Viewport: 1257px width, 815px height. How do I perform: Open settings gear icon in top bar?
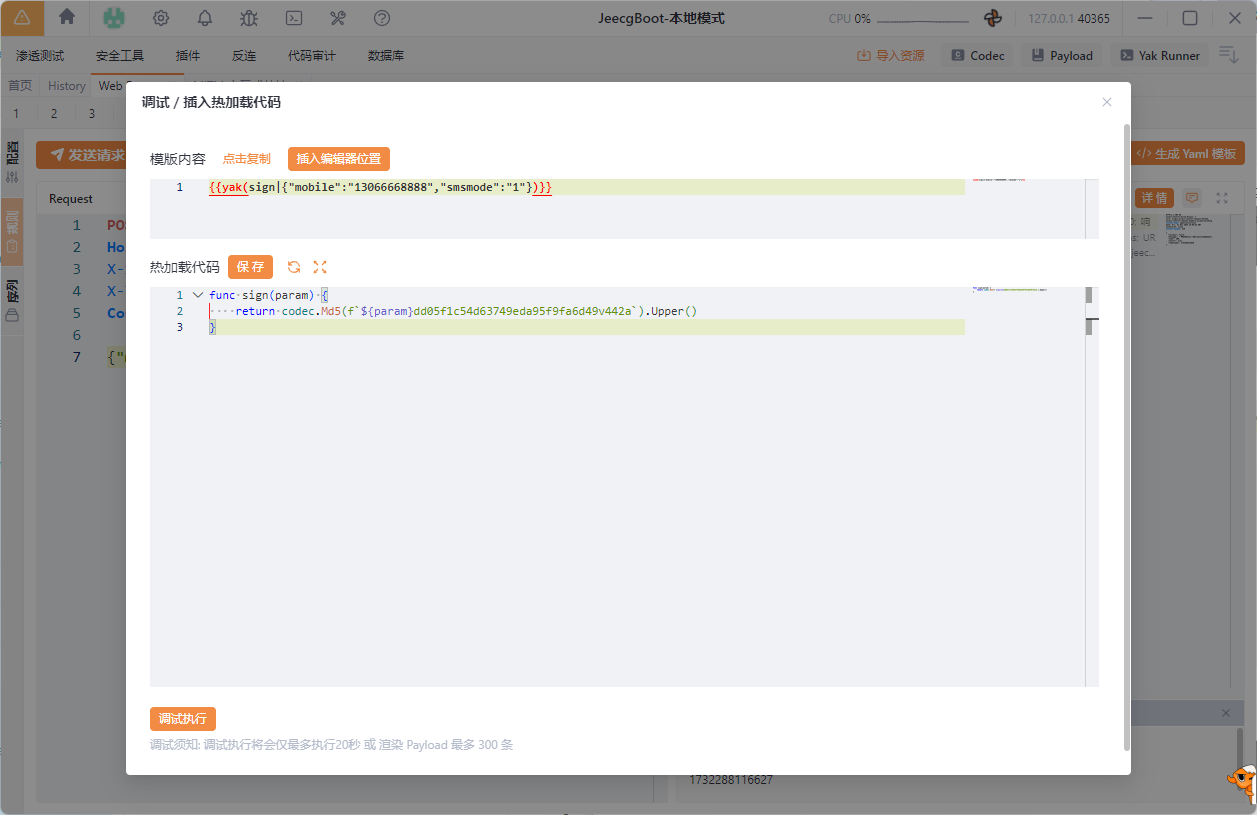coord(160,18)
